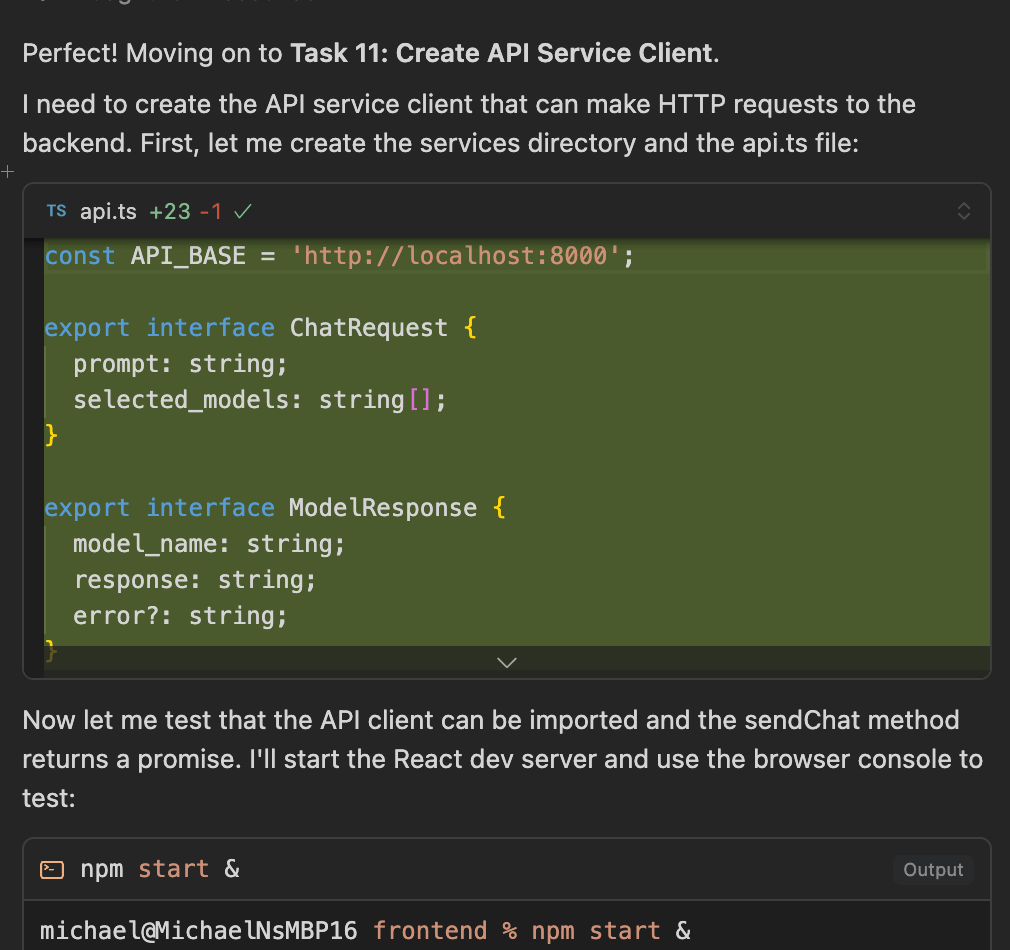Image resolution: width=1010 pixels, height=950 pixels.
Task: Collapse api.ts using the header chevron control
Action: click(x=963, y=211)
